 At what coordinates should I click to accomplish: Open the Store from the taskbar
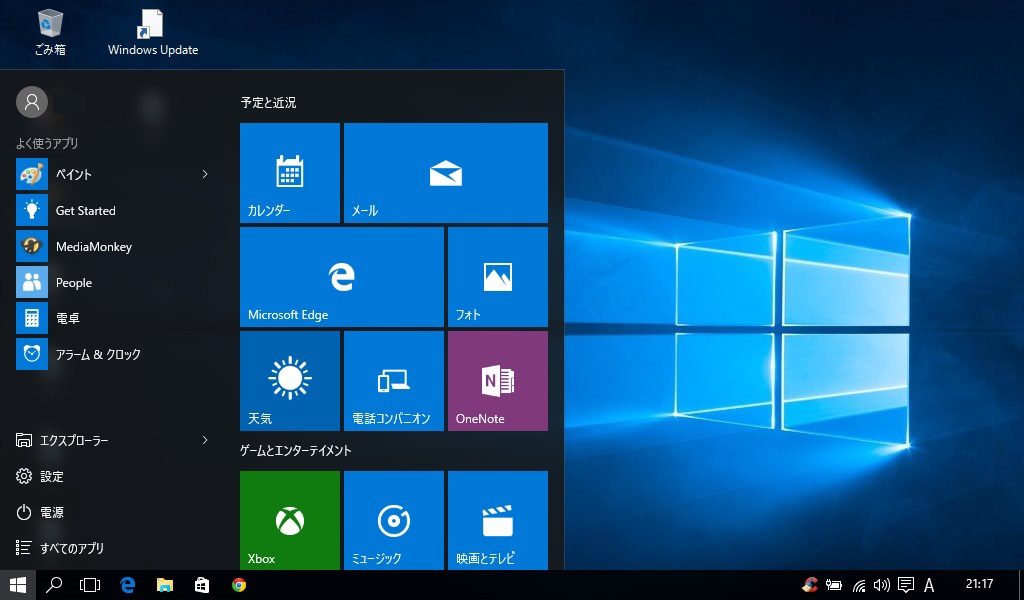coord(202,585)
